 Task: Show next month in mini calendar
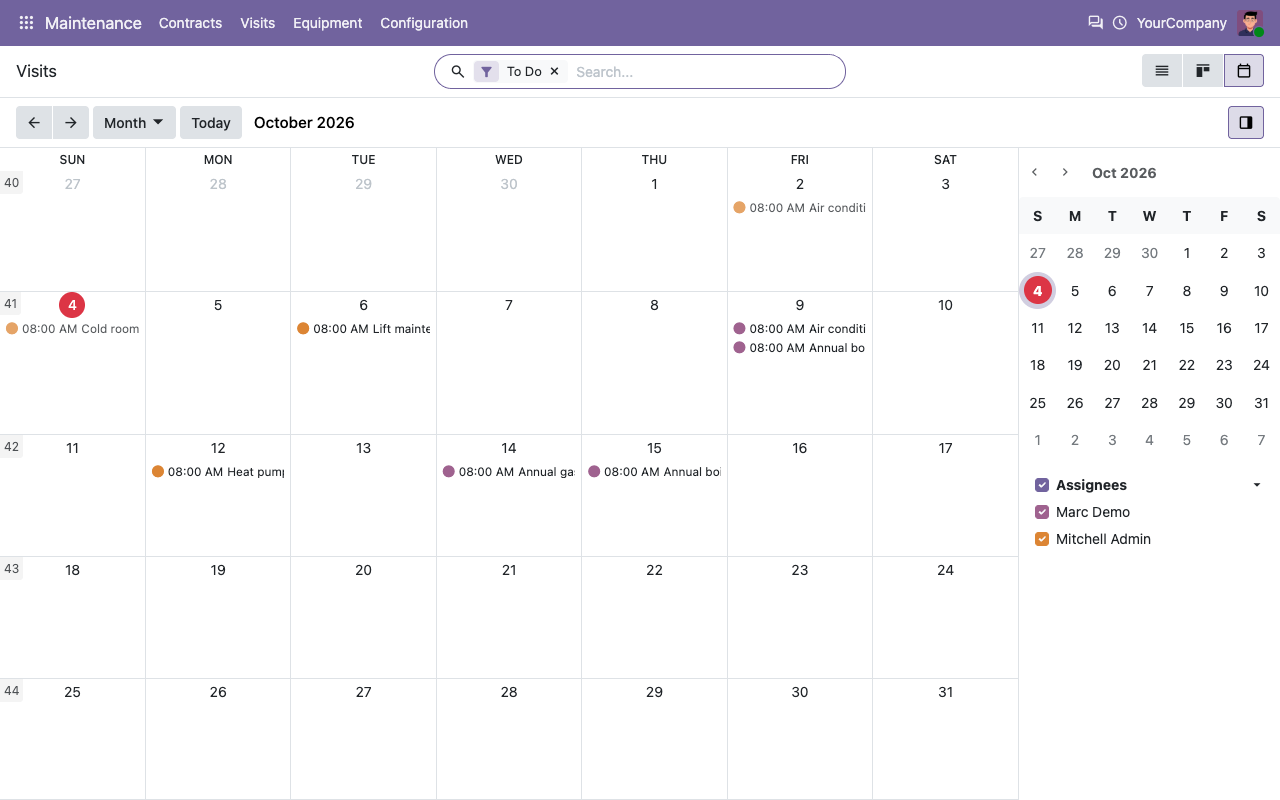1065,173
